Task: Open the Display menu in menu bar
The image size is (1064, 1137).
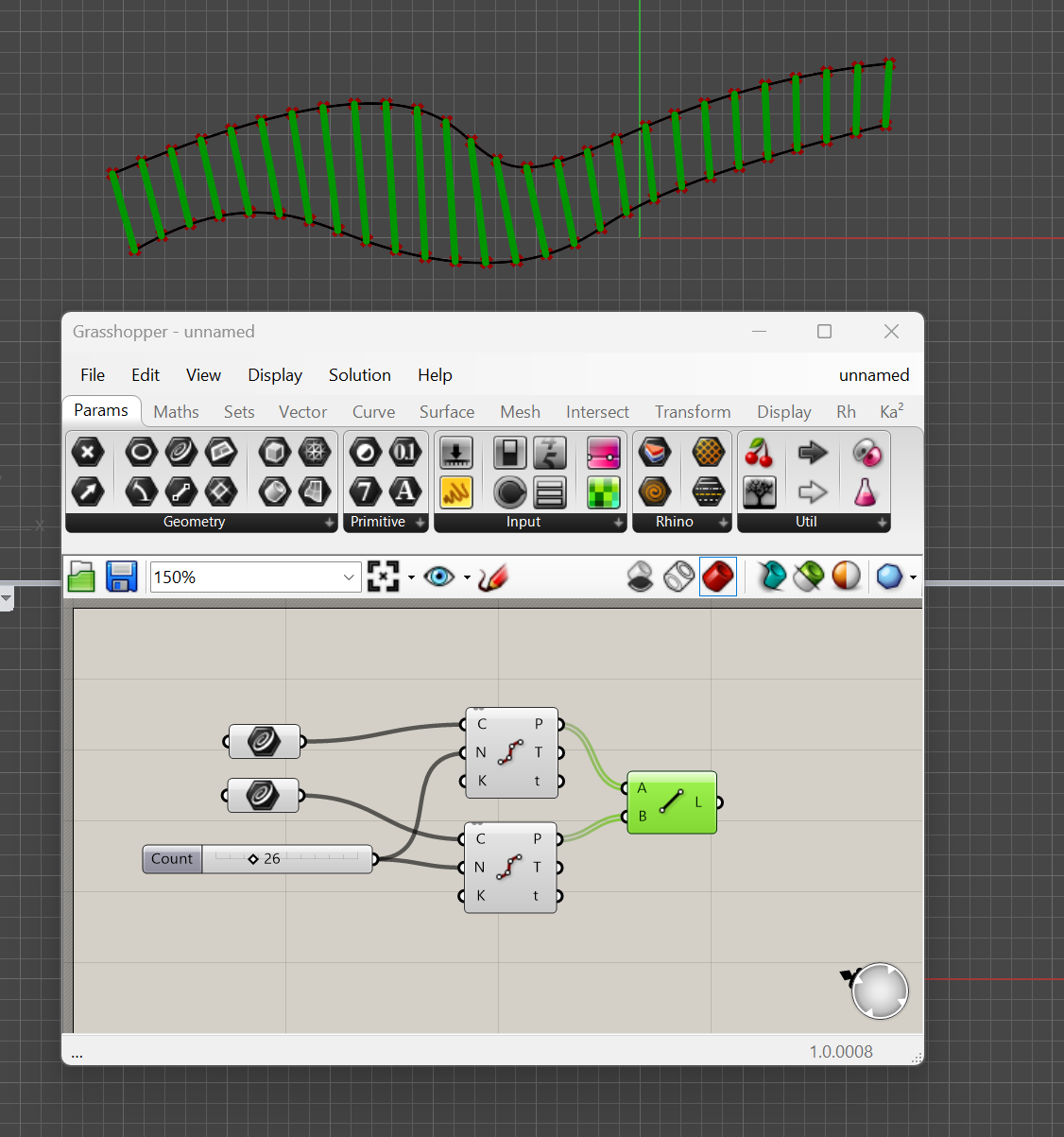Action: coord(275,375)
